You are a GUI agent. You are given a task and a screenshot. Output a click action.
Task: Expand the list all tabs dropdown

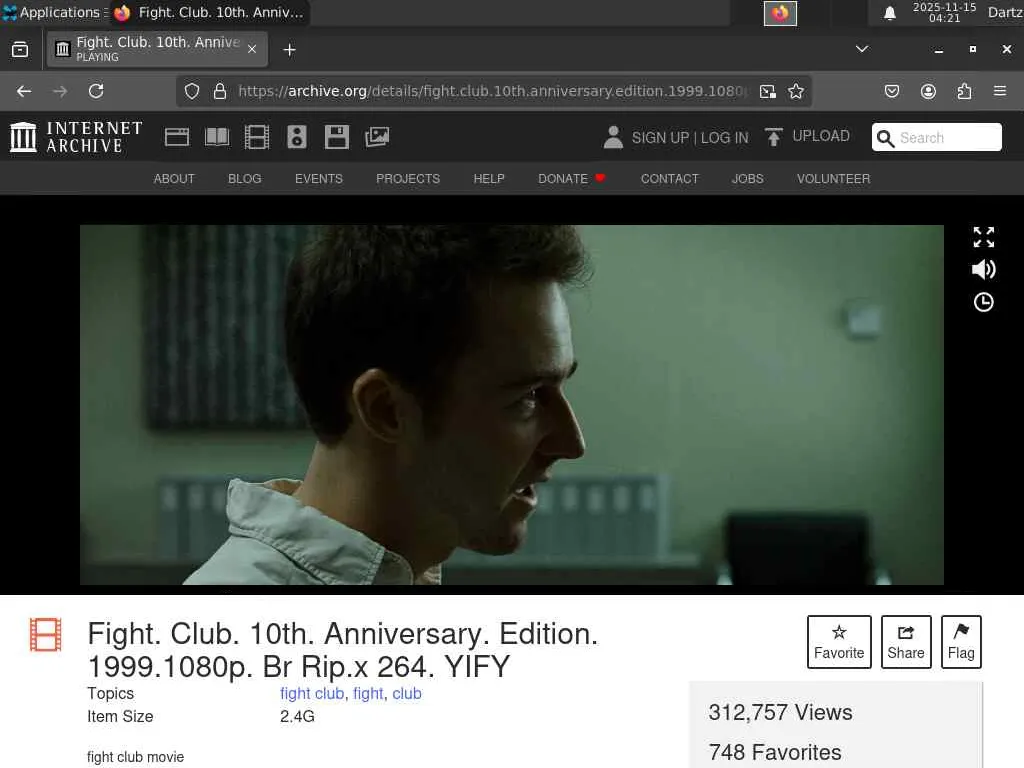point(862,49)
